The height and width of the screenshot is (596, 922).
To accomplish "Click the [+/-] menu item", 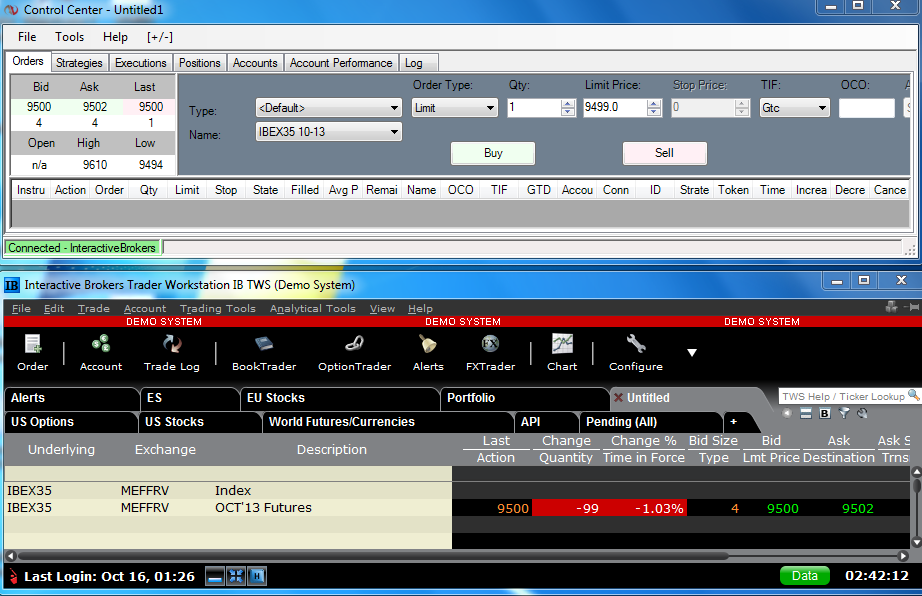I will tap(160, 37).
